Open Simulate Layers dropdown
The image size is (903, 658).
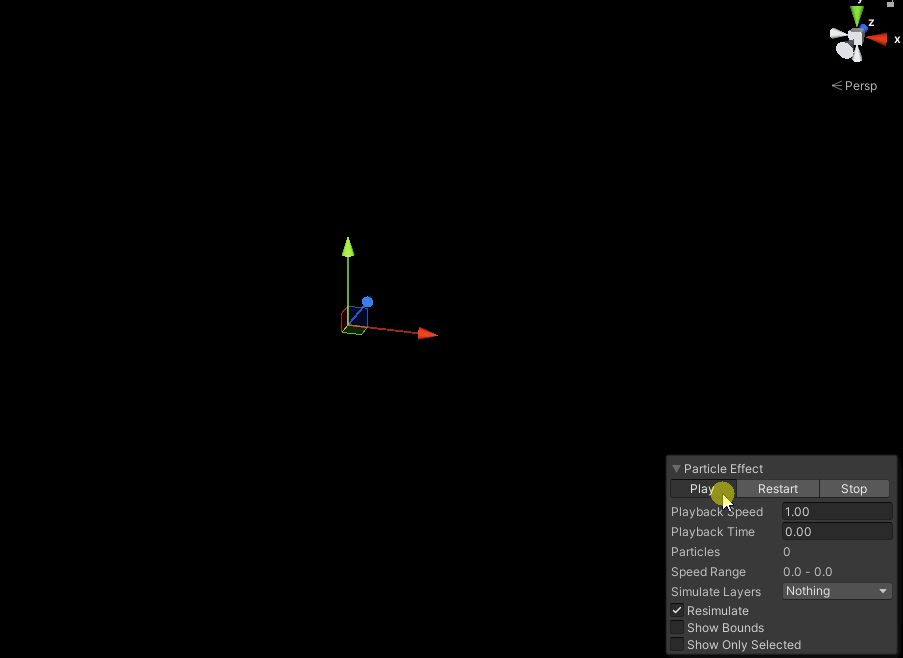[x=837, y=591]
